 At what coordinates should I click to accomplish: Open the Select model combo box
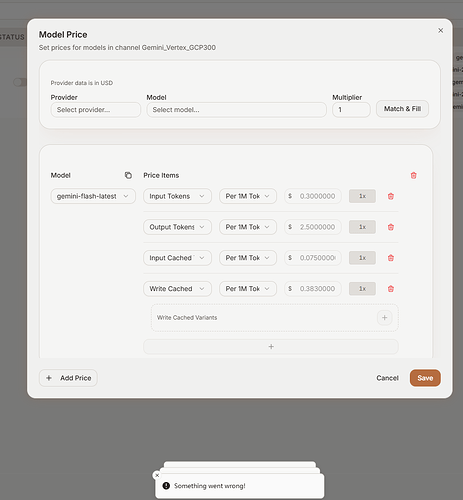point(236,110)
